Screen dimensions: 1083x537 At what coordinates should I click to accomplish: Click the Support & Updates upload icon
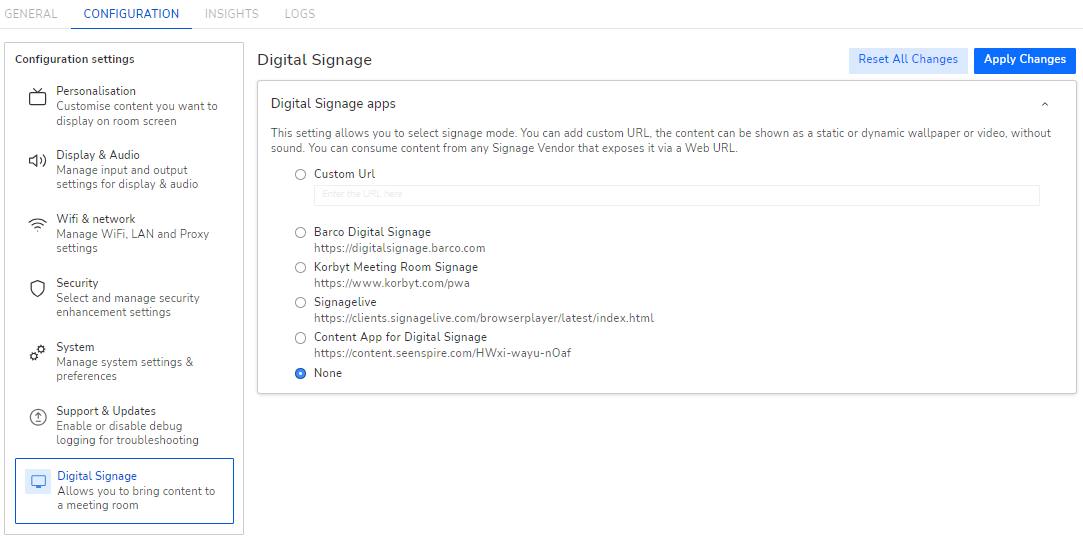37,417
